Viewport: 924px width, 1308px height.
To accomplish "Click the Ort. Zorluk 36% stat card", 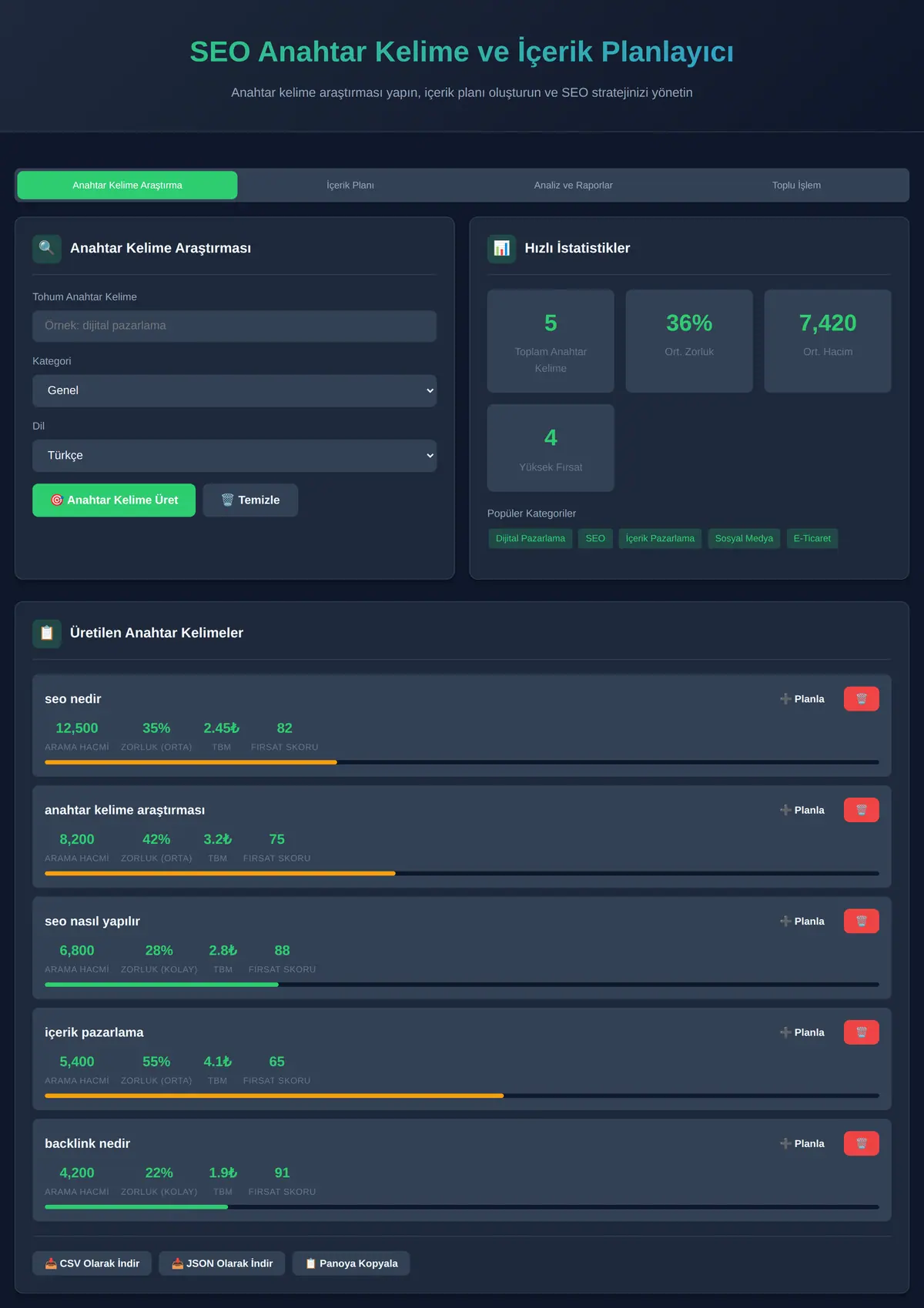I will tap(689, 341).
